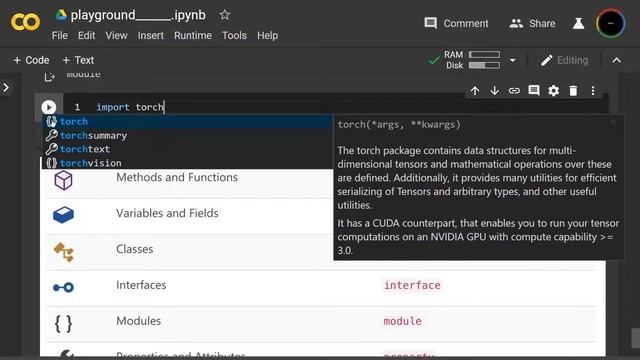The image size is (640, 360).
Task: Click the pencil icon next to Editing
Action: 547,60
